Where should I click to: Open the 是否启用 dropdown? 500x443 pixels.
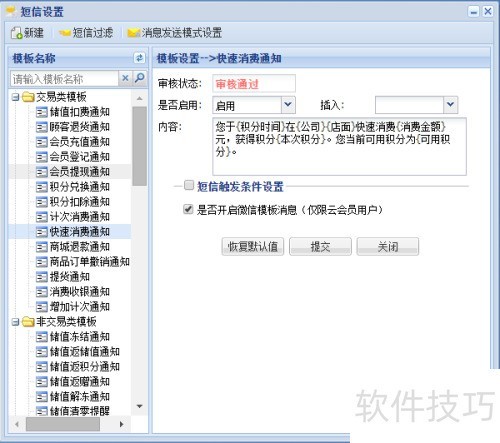coord(288,105)
